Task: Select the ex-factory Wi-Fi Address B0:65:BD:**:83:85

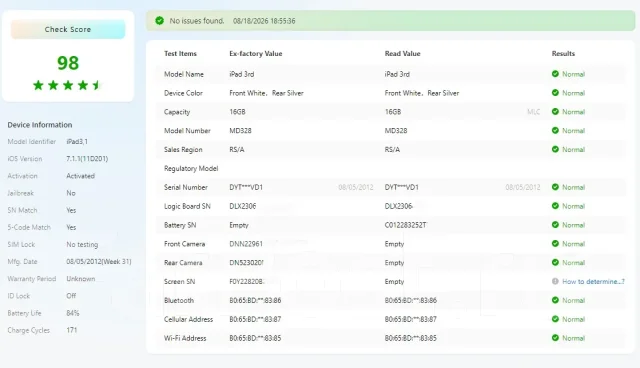Action: click(255, 338)
